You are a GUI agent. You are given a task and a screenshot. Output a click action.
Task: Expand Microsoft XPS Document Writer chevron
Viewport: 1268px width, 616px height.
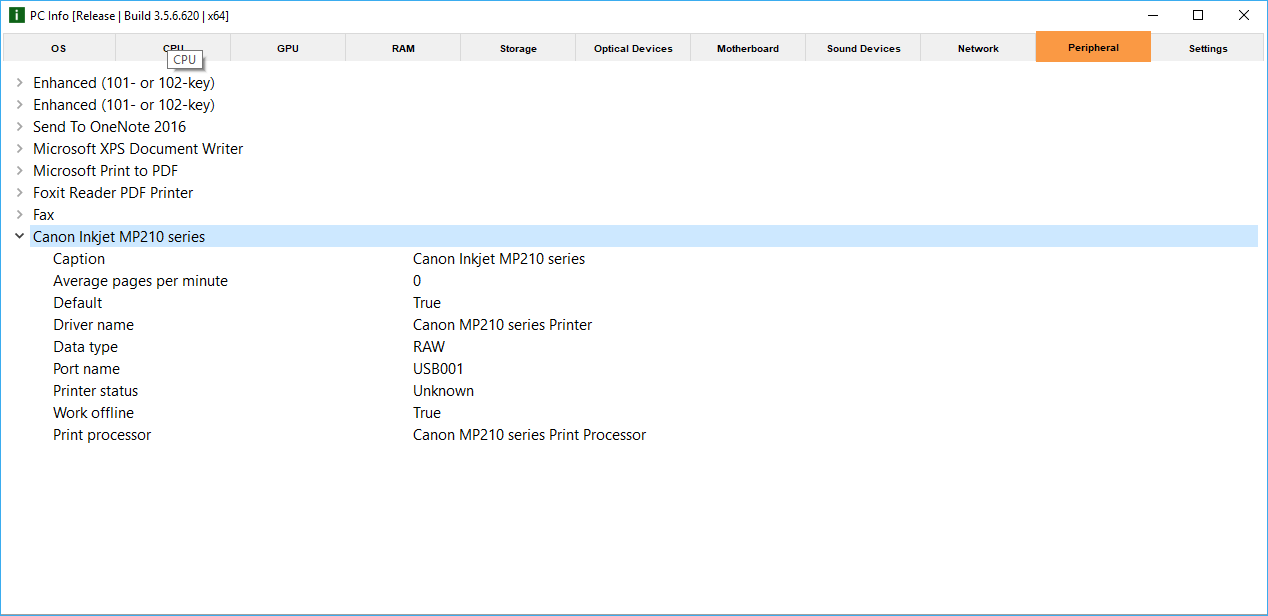(x=20, y=149)
